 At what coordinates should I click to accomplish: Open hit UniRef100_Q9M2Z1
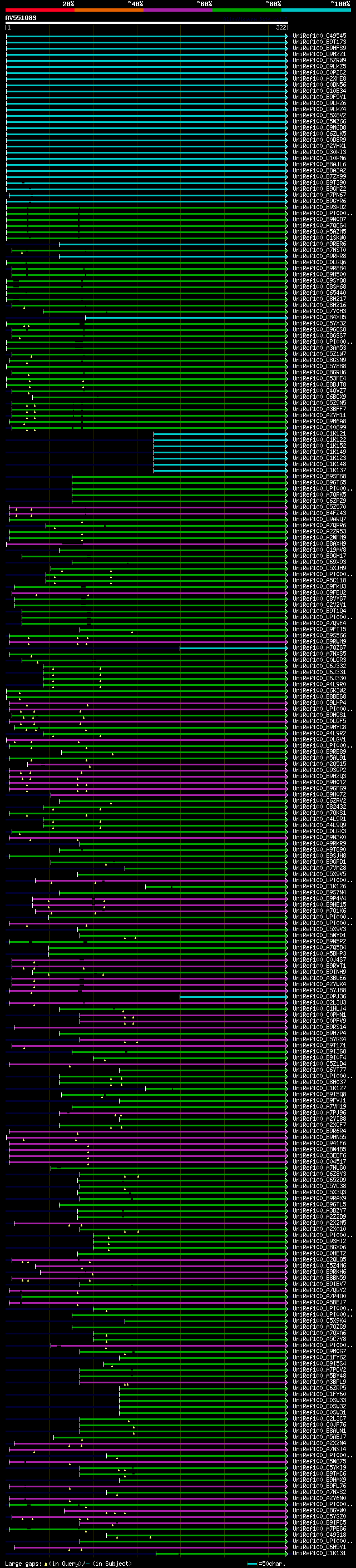tap(319, 54)
